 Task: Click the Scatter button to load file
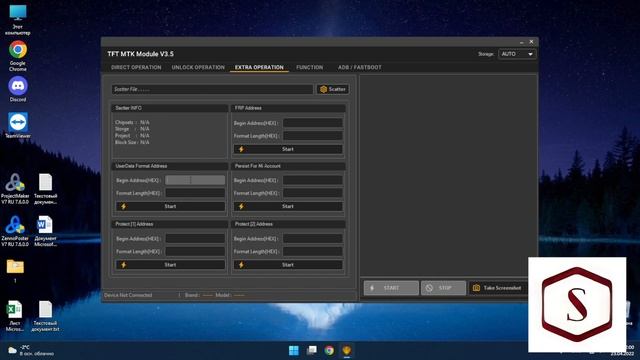click(333, 89)
